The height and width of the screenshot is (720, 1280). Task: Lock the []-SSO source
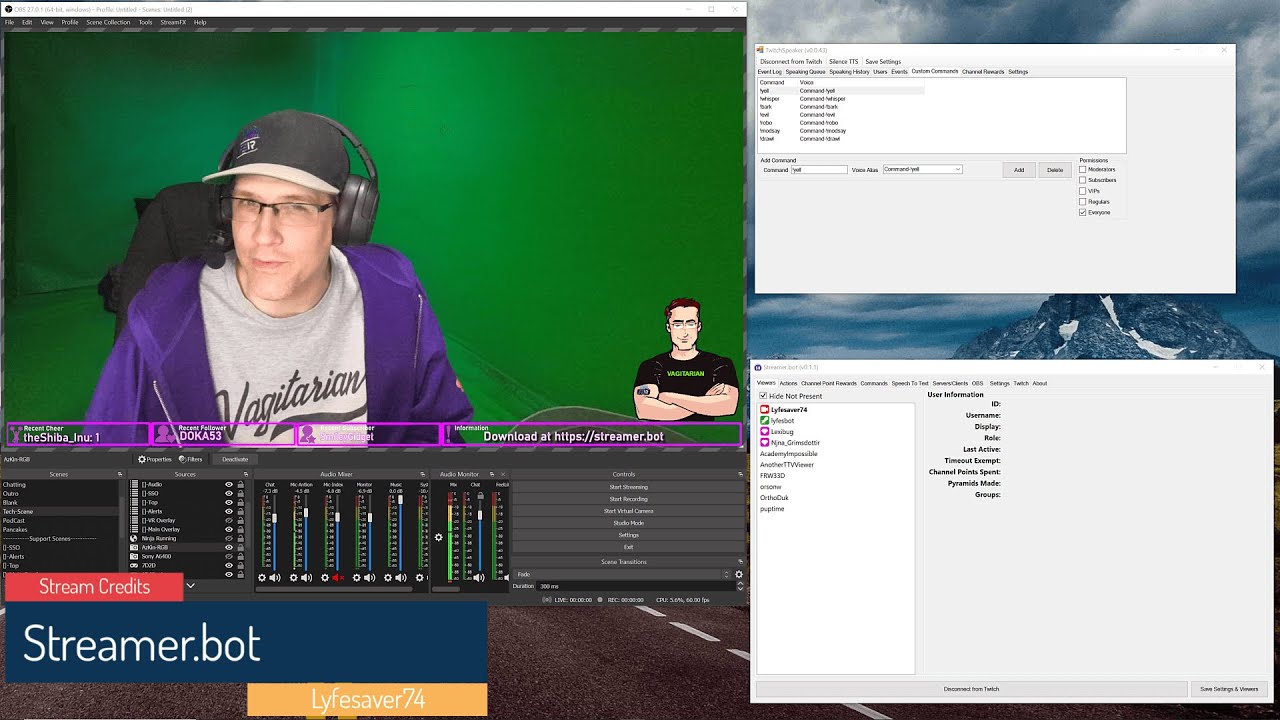tap(241, 493)
